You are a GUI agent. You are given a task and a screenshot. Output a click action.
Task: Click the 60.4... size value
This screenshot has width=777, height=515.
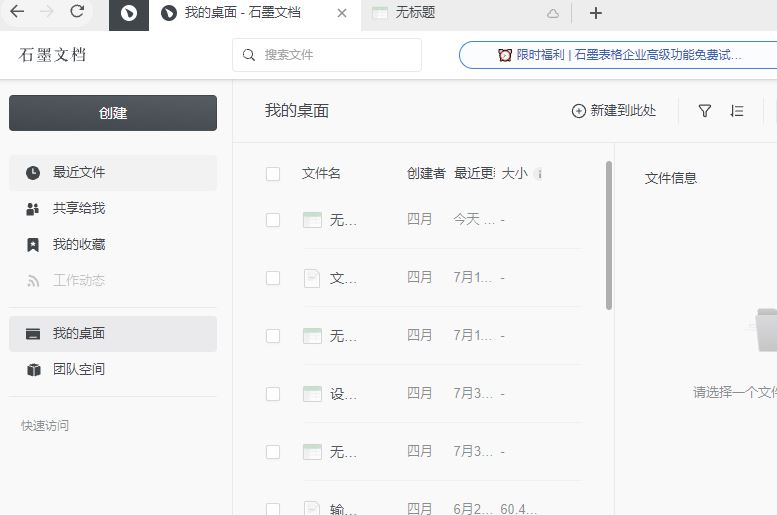(518, 509)
